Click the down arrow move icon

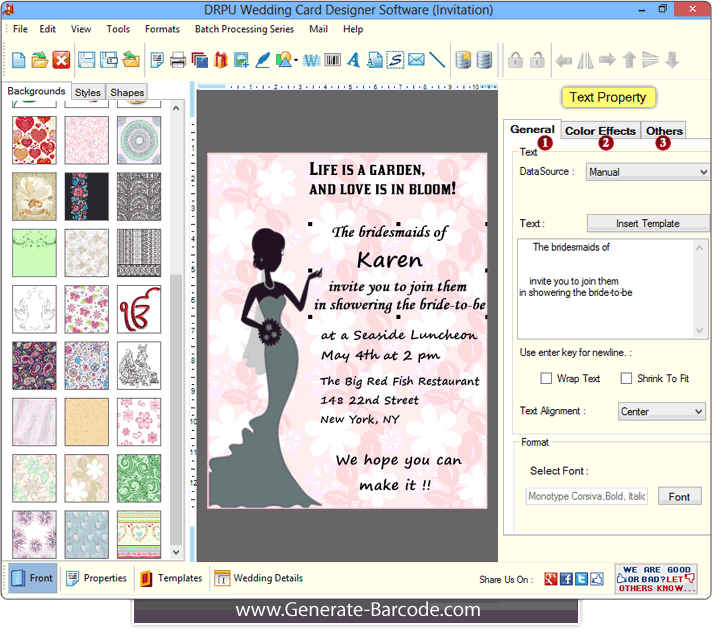(672, 60)
